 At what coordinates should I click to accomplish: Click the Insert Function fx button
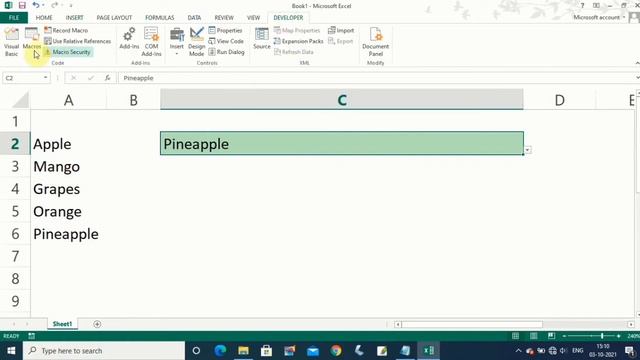[x=107, y=78]
